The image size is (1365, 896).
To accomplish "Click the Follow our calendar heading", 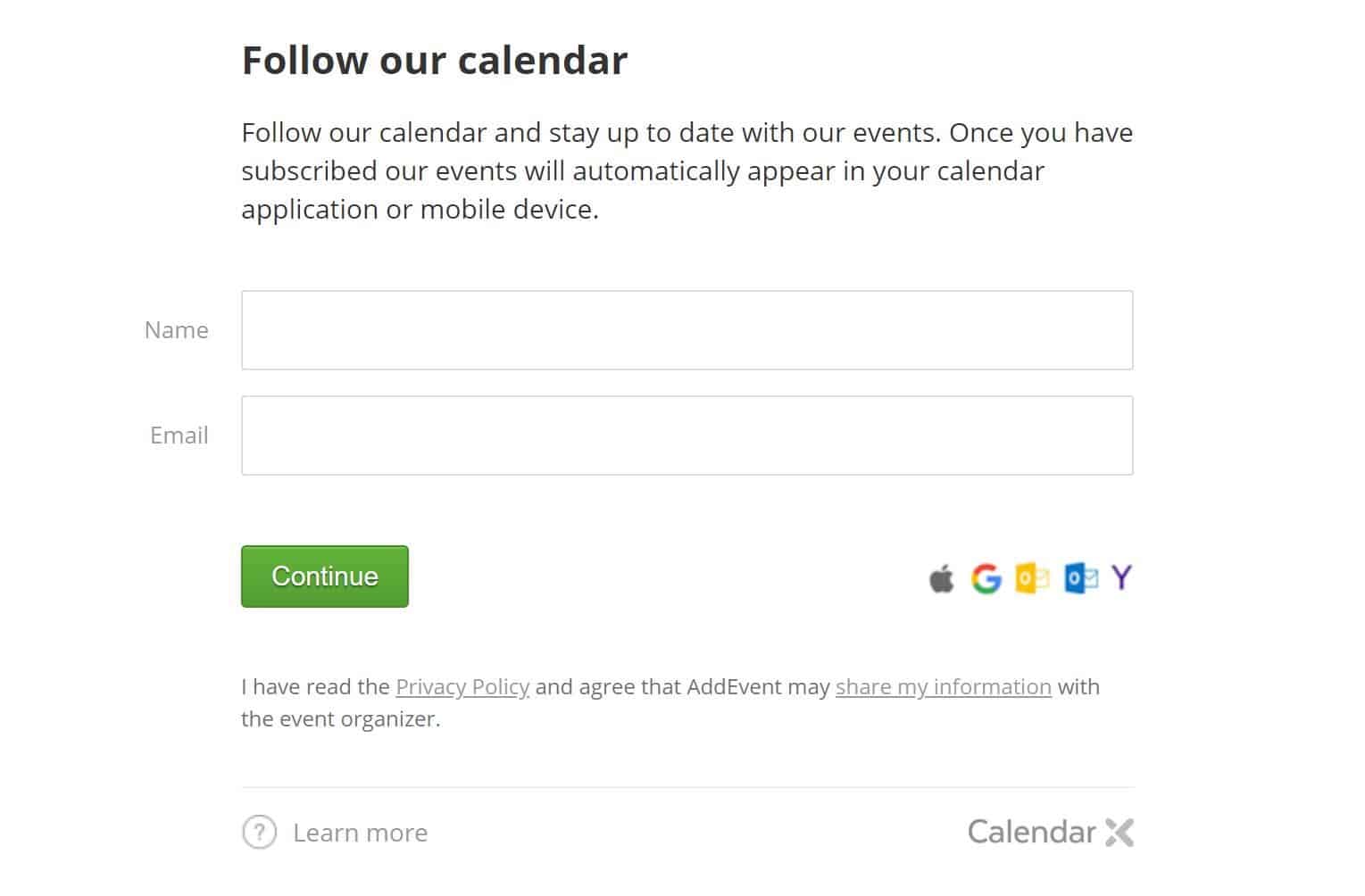I will [x=435, y=60].
